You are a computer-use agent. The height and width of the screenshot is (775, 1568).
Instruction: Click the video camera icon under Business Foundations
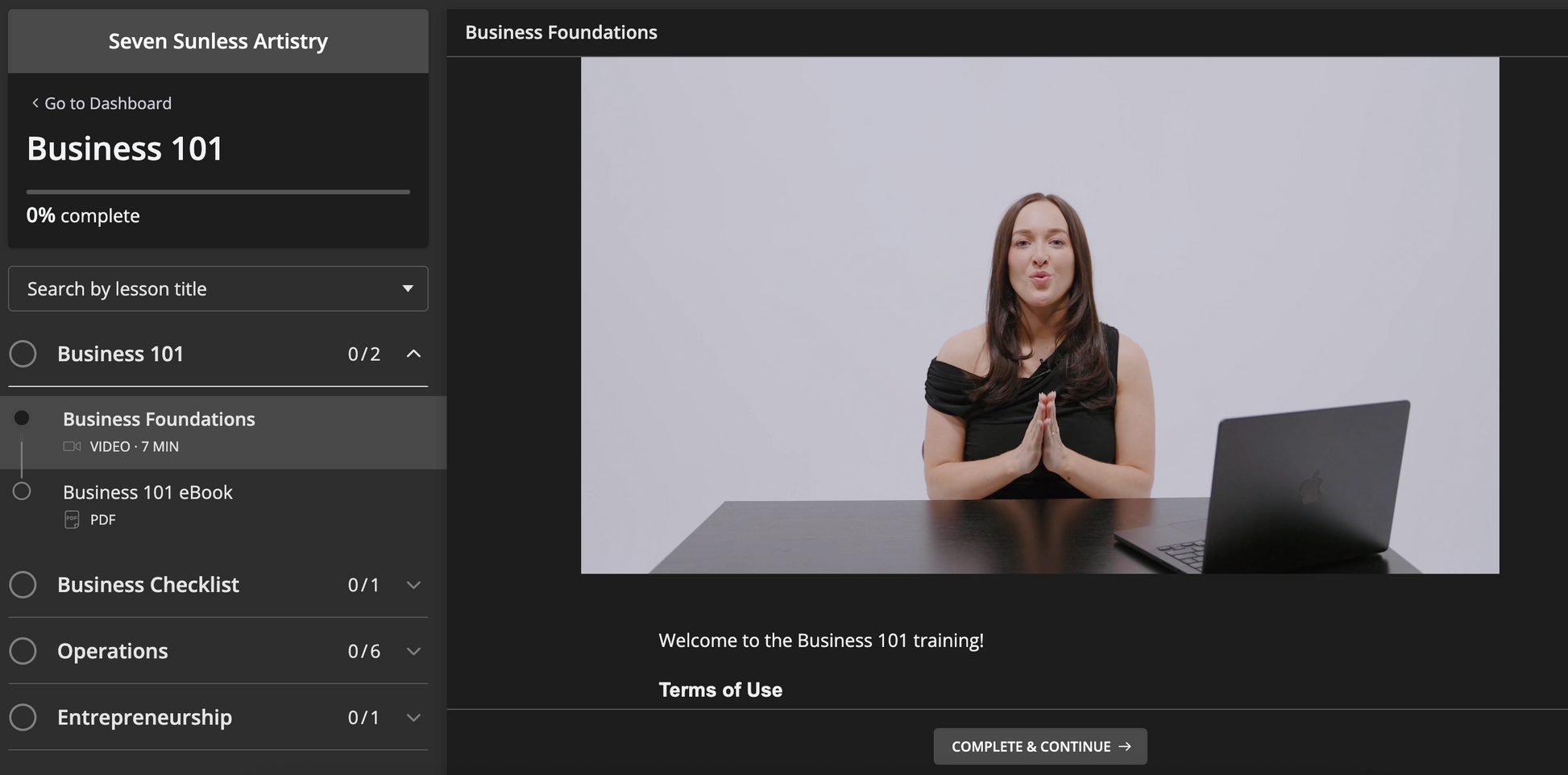point(72,446)
